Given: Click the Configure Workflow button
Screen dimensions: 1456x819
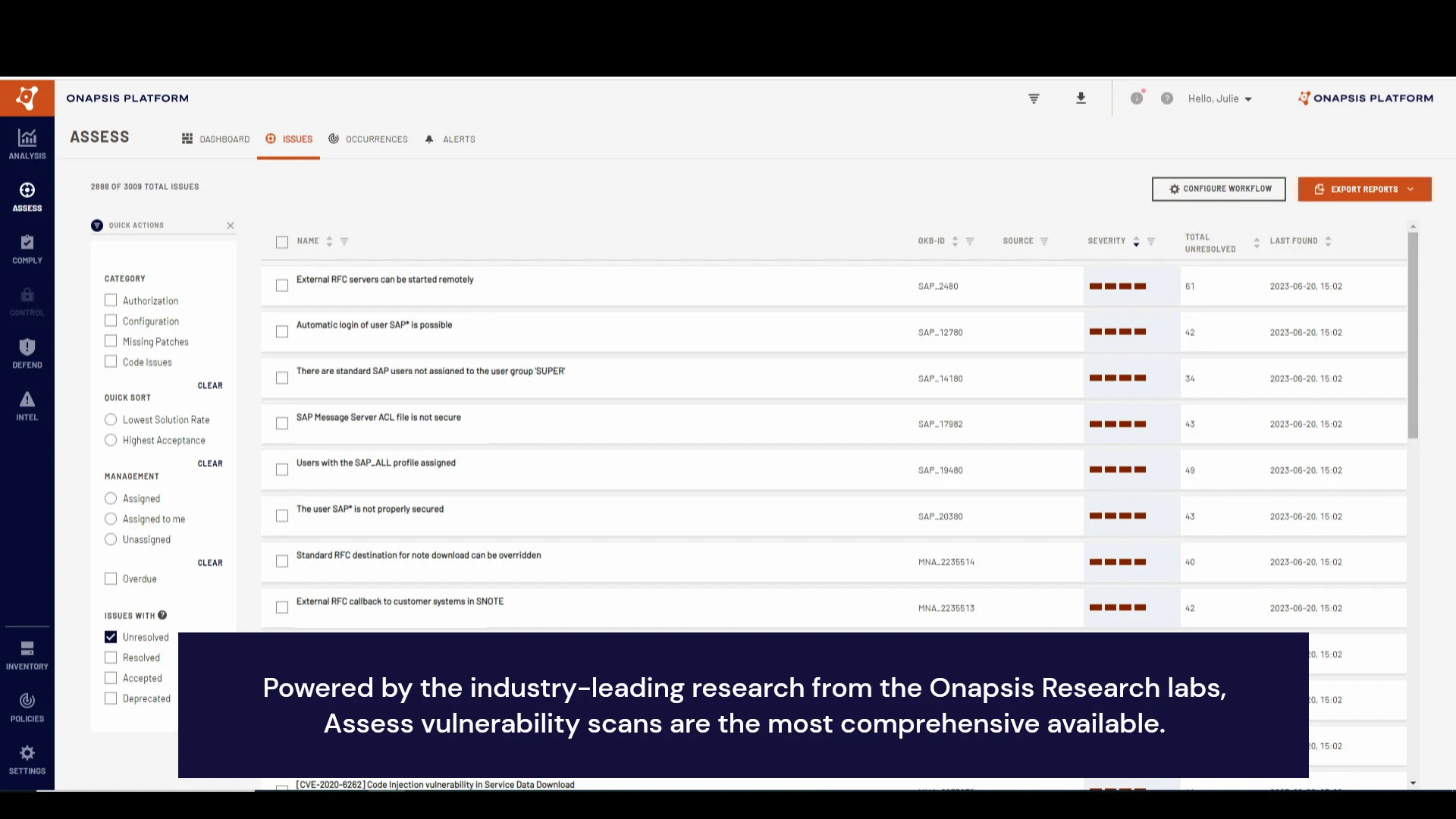Looking at the screenshot, I should click(1219, 189).
